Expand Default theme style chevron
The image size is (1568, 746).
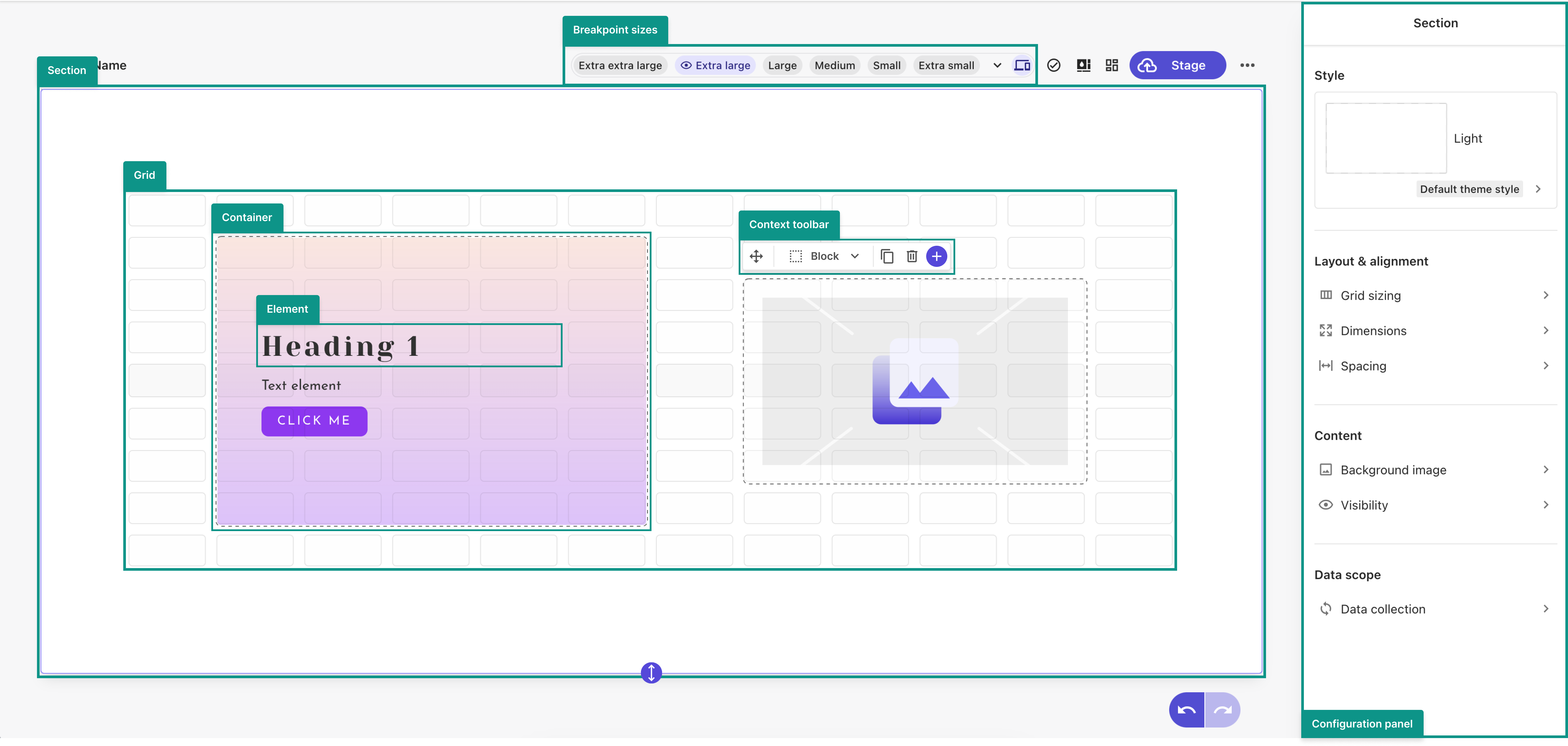[x=1537, y=189]
